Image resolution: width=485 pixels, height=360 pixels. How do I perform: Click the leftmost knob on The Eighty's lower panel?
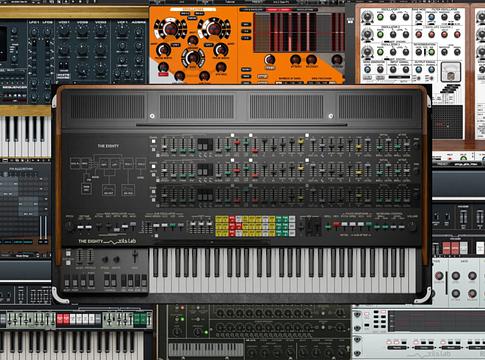[x=70, y=227]
